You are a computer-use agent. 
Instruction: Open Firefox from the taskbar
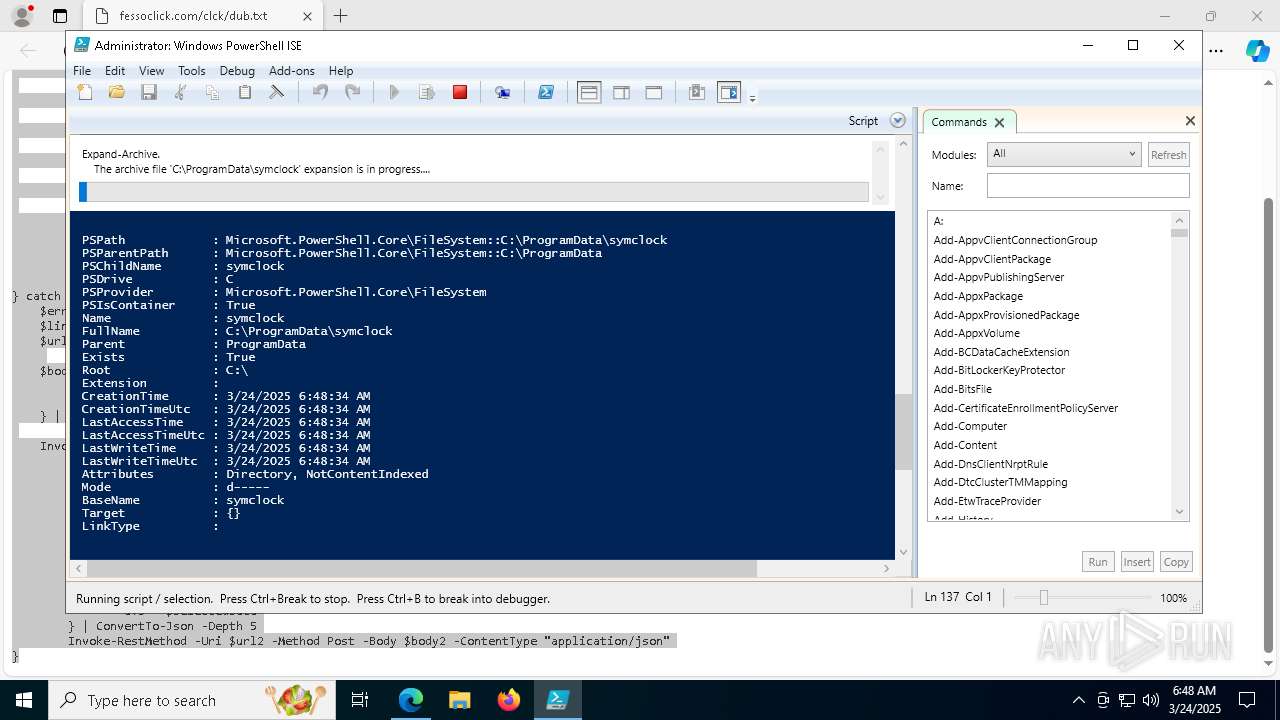[509, 700]
